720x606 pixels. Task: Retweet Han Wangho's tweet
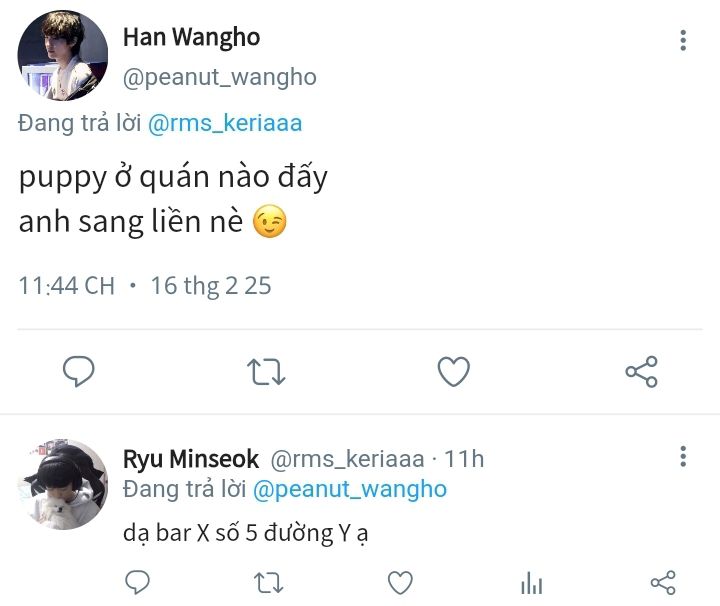tap(266, 372)
